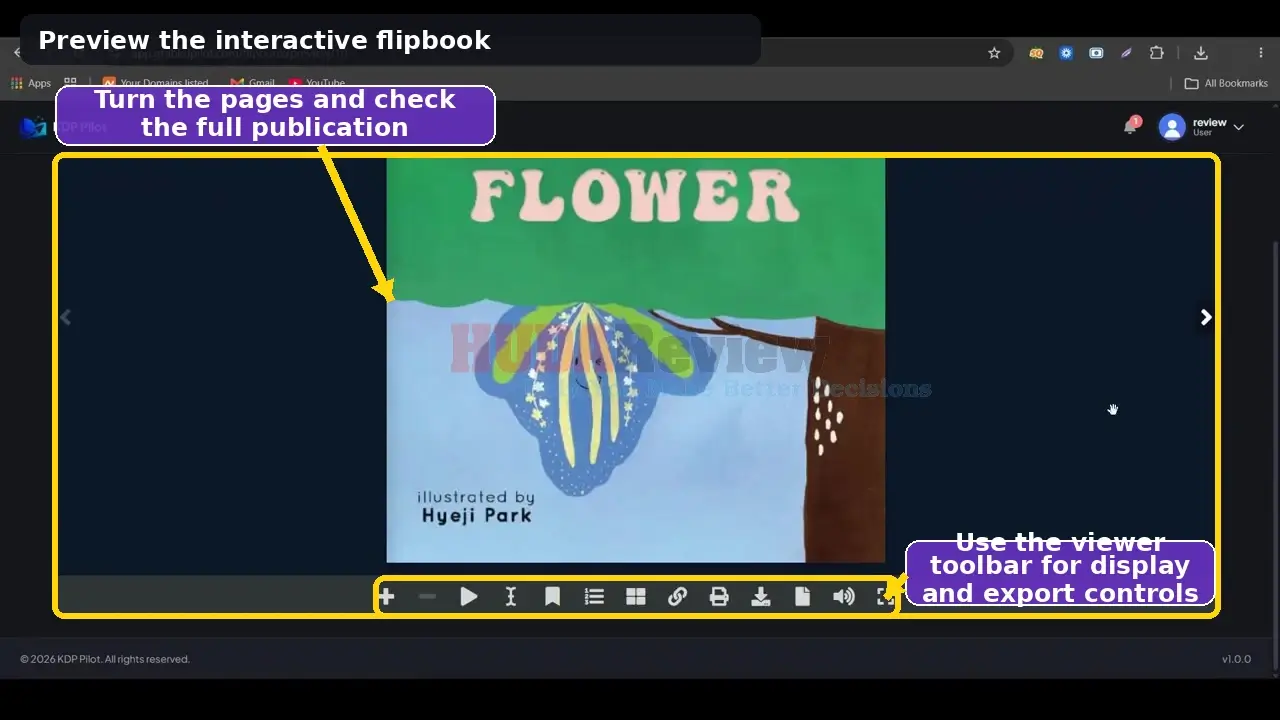
Task: Open the All Bookmarks folder
Action: click(x=1226, y=83)
